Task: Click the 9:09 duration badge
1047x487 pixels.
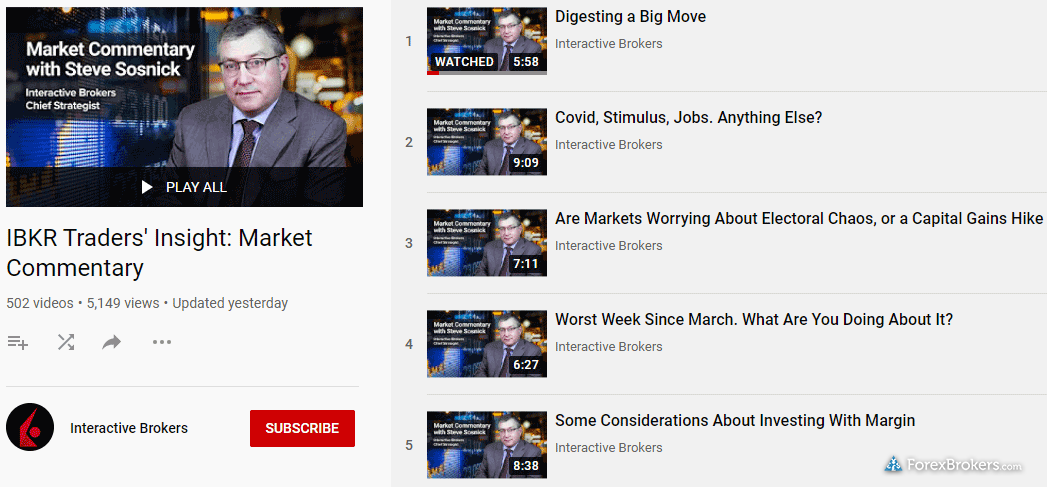Action: pos(526,163)
